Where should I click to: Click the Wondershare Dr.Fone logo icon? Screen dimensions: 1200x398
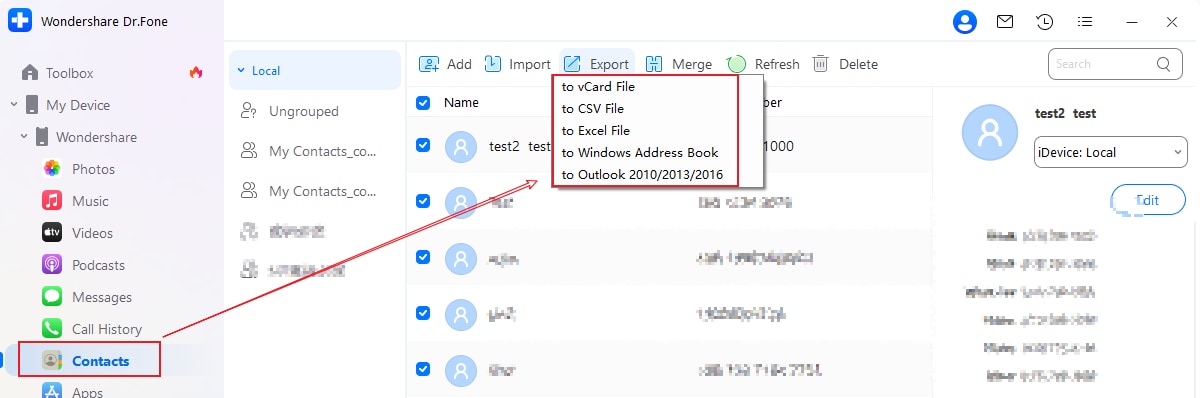tap(20, 22)
